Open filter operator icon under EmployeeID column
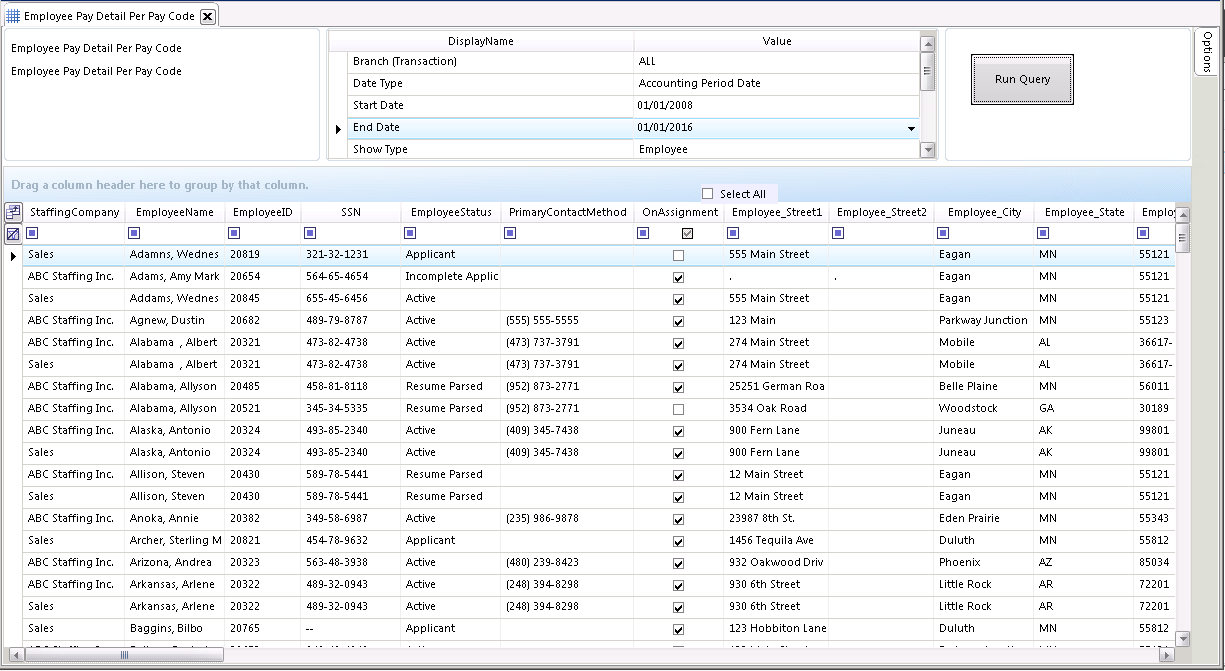 click(235, 234)
